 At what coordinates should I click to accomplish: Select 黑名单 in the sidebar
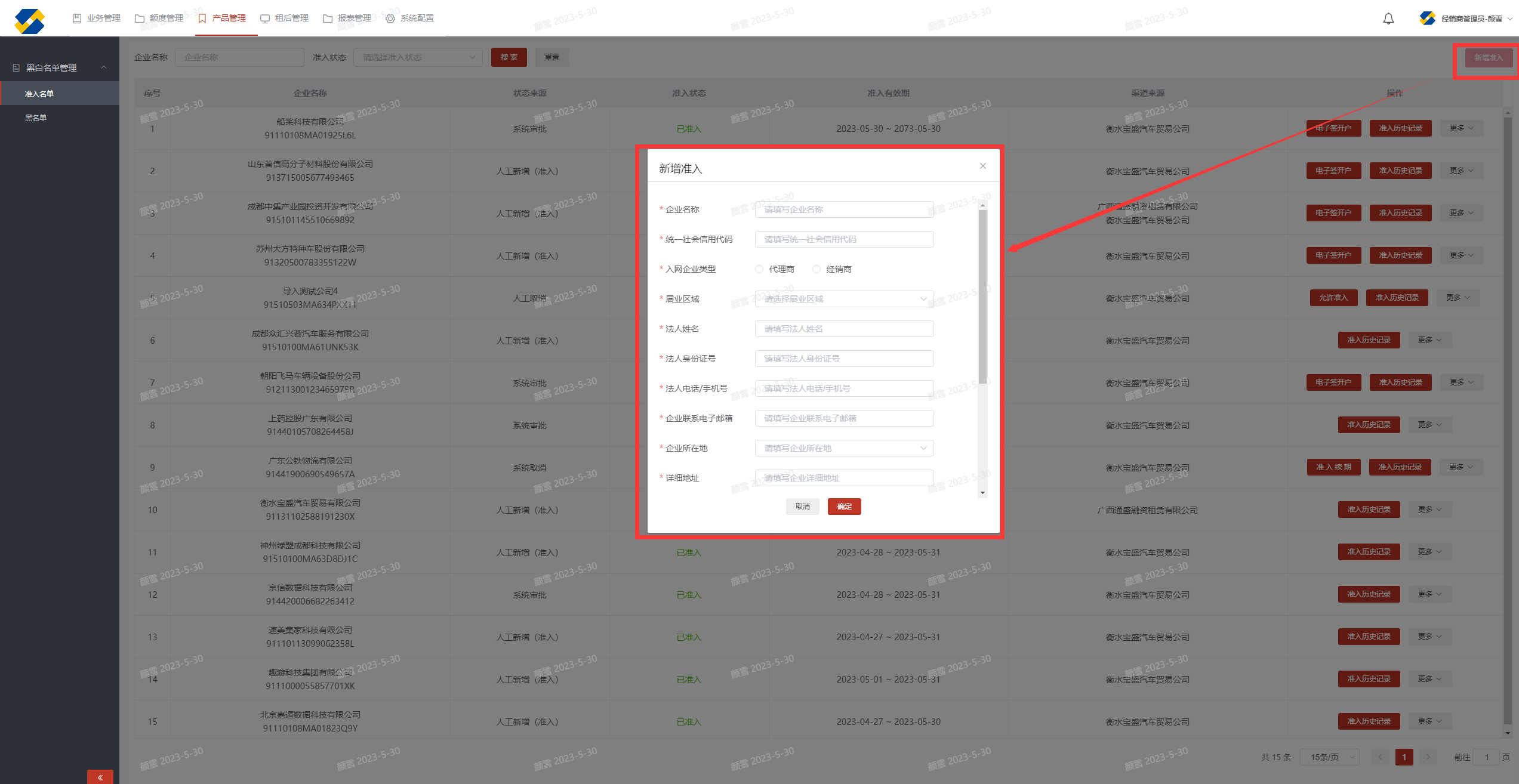36,118
